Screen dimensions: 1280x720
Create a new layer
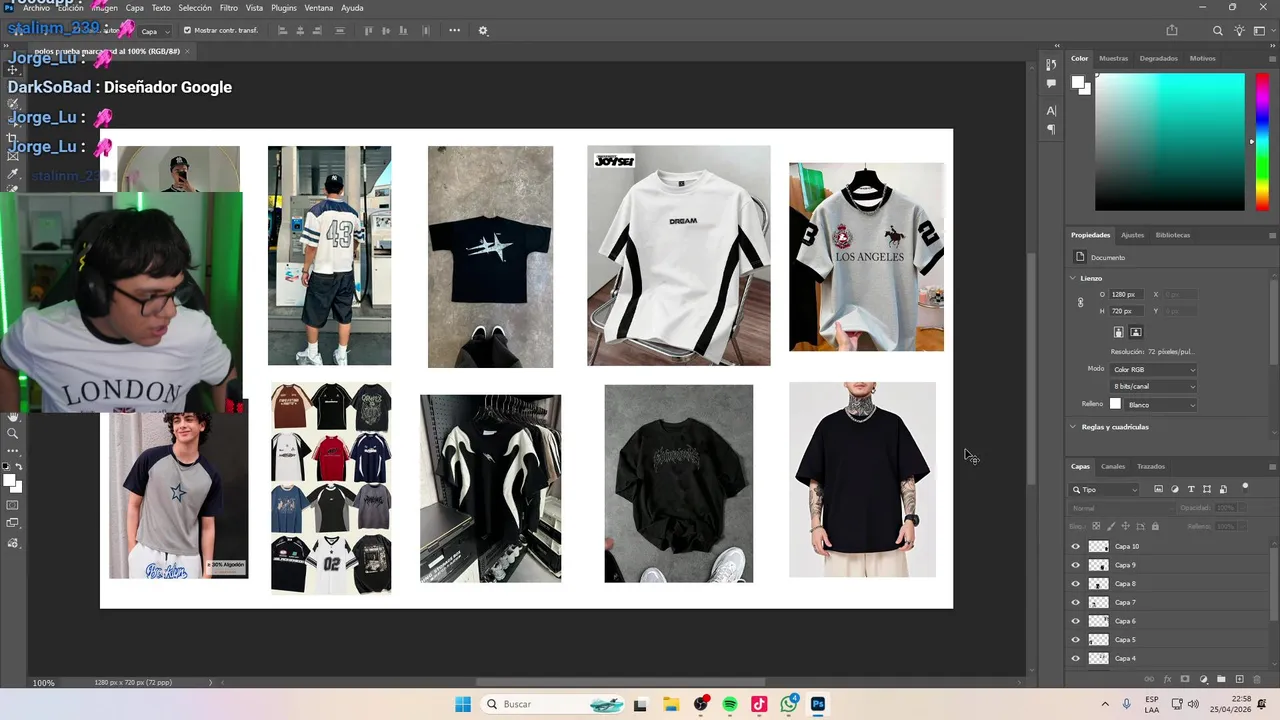coord(1239,679)
